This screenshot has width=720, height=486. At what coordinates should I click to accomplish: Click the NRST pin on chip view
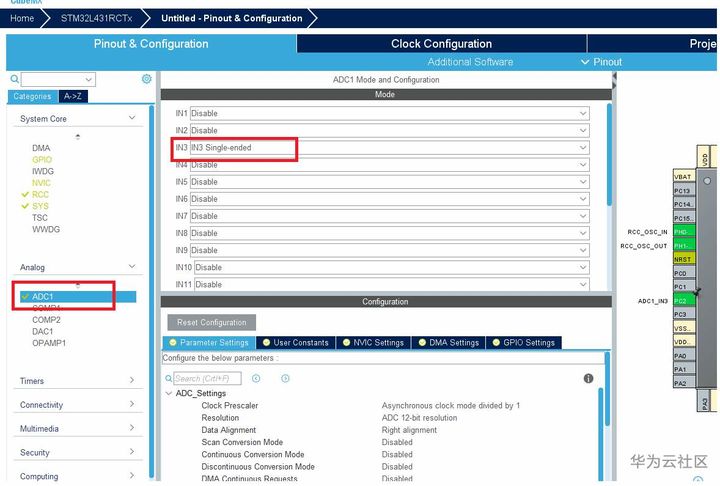tap(684, 260)
